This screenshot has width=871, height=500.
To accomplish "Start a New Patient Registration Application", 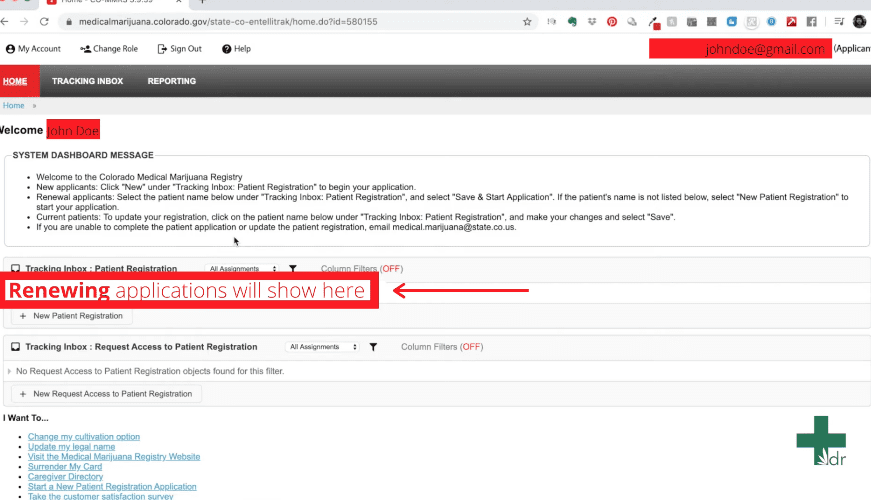I will point(112,487).
